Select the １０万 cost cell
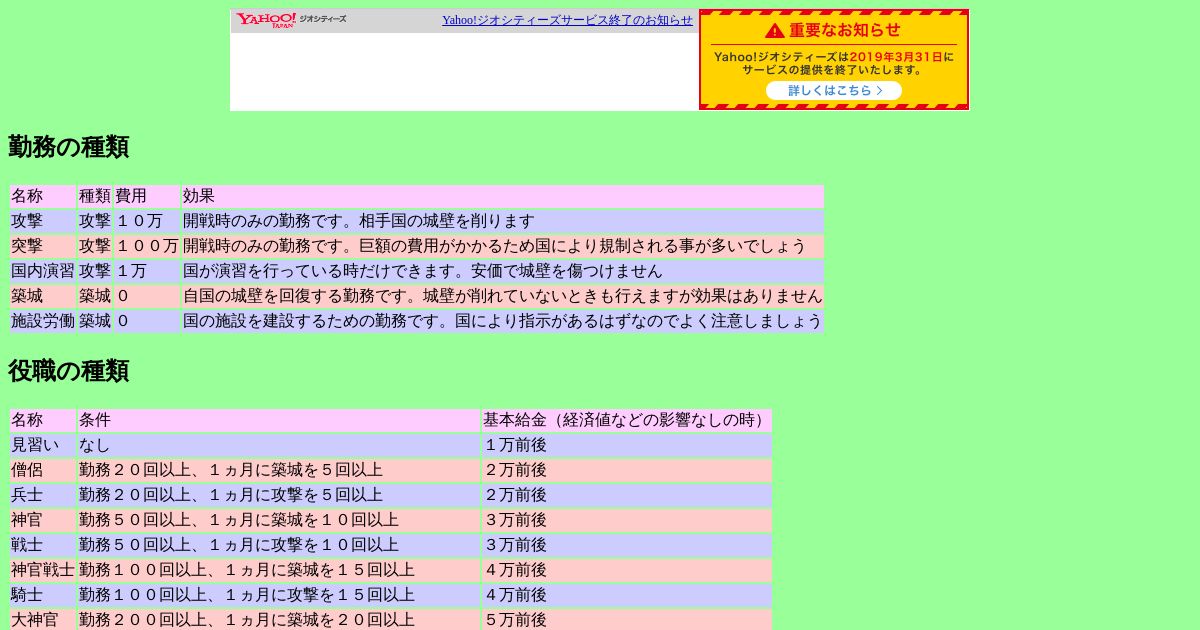 [147, 221]
